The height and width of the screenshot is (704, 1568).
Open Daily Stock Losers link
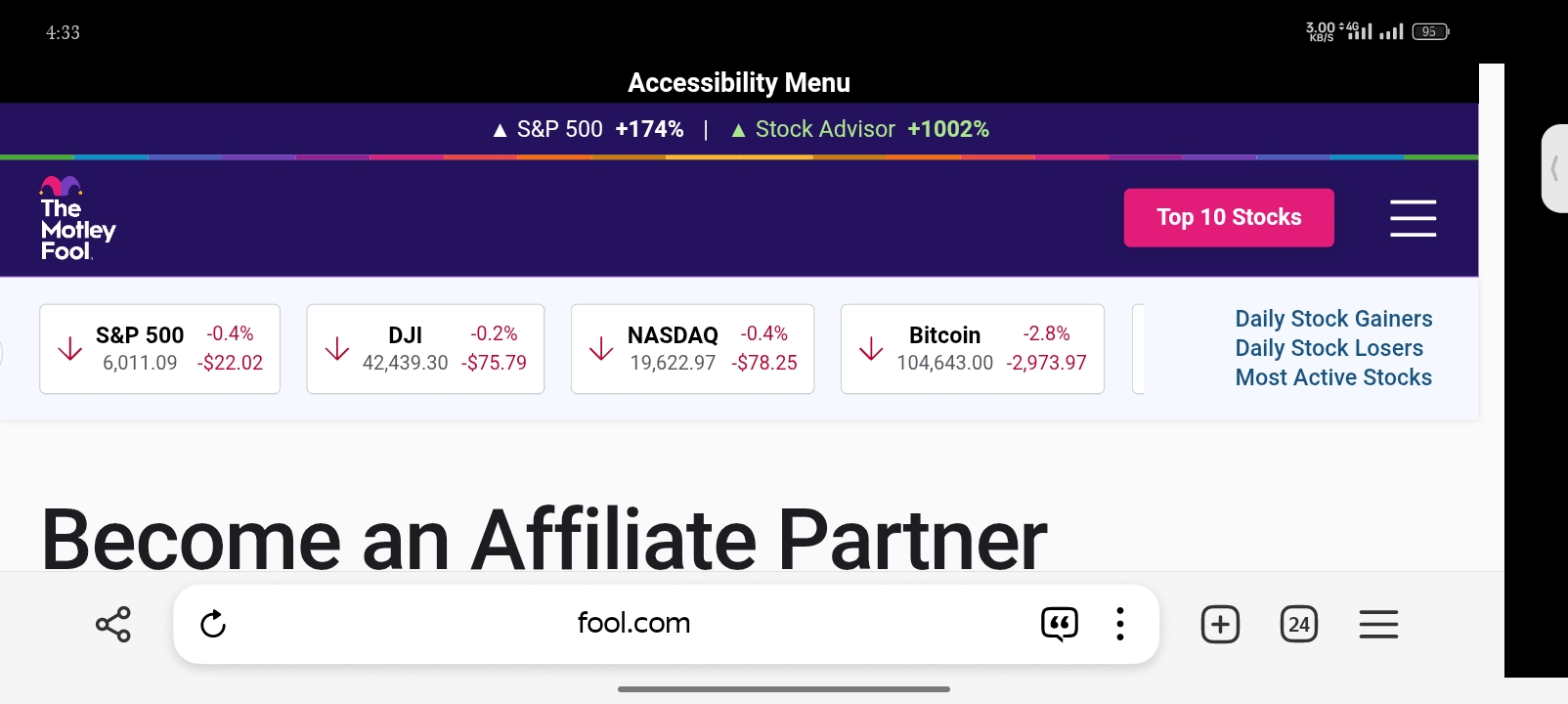pyautogui.click(x=1328, y=348)
